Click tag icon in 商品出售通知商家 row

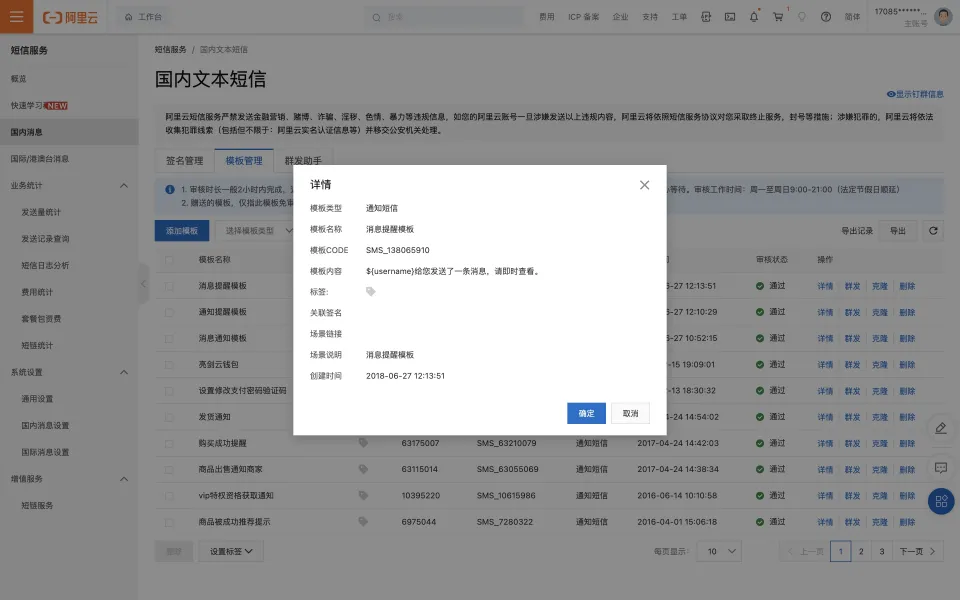tap(363, 469)
